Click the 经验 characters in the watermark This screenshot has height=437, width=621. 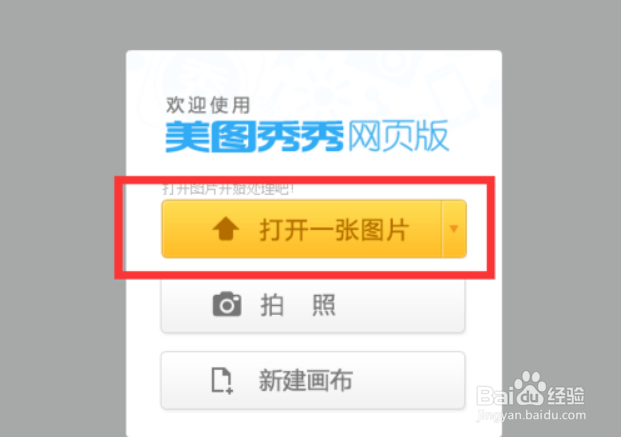point(566,395)
